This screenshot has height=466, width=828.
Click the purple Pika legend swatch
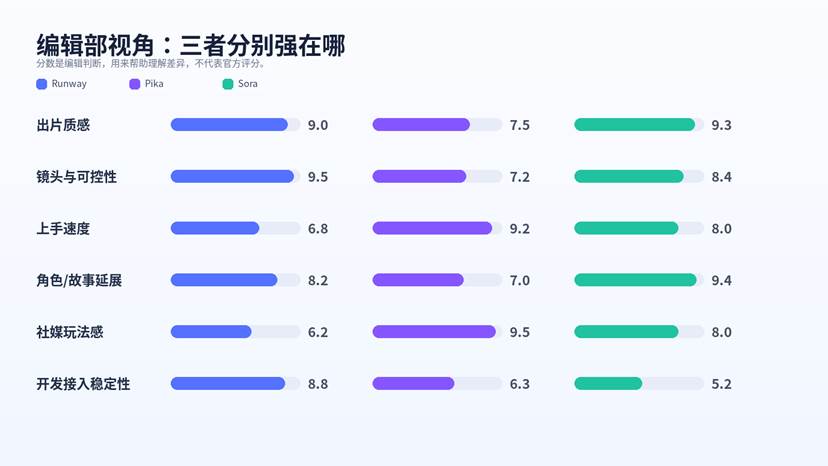135,84
